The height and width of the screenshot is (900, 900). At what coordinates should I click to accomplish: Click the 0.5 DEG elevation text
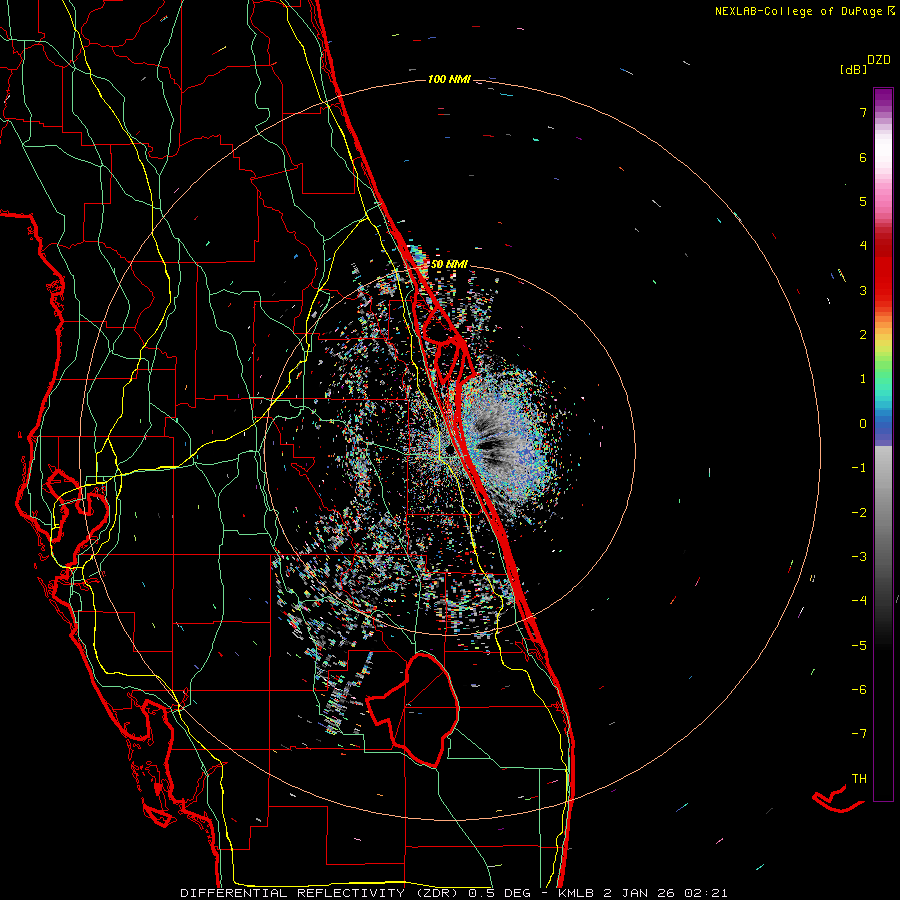click(499, 893)
